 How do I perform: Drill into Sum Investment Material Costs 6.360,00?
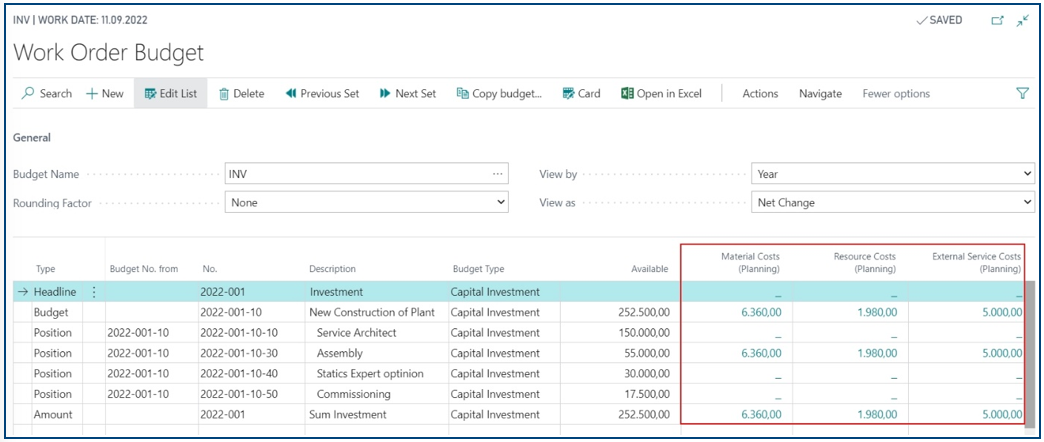(761, 414)
